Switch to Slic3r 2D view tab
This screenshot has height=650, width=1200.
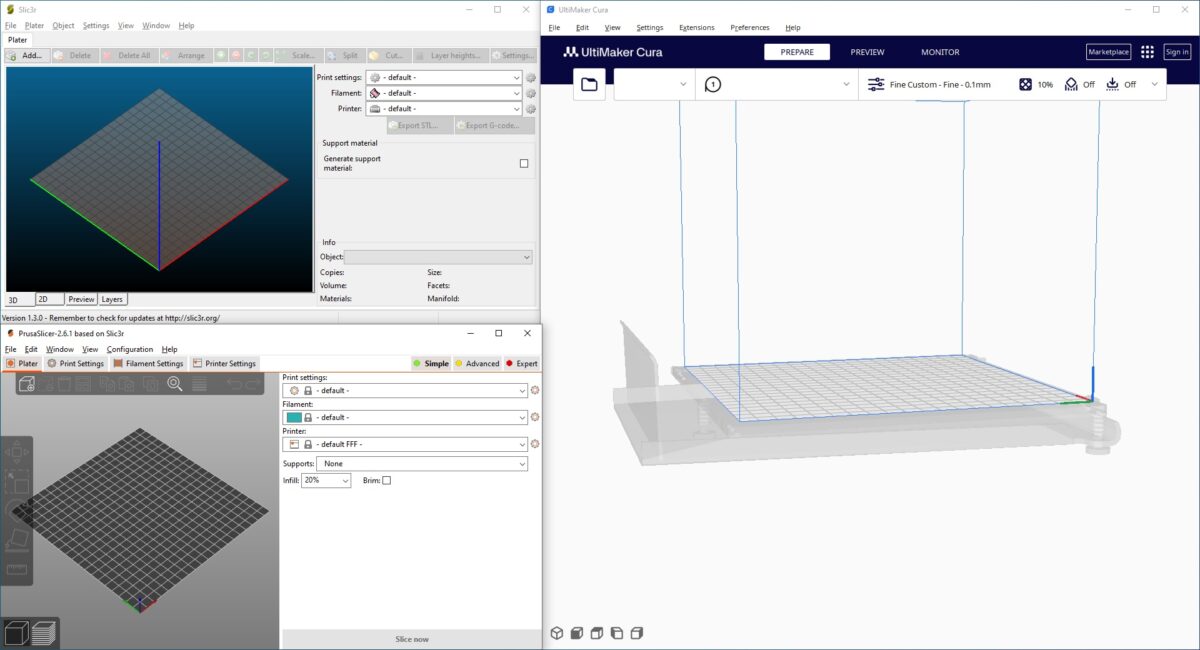49,299
